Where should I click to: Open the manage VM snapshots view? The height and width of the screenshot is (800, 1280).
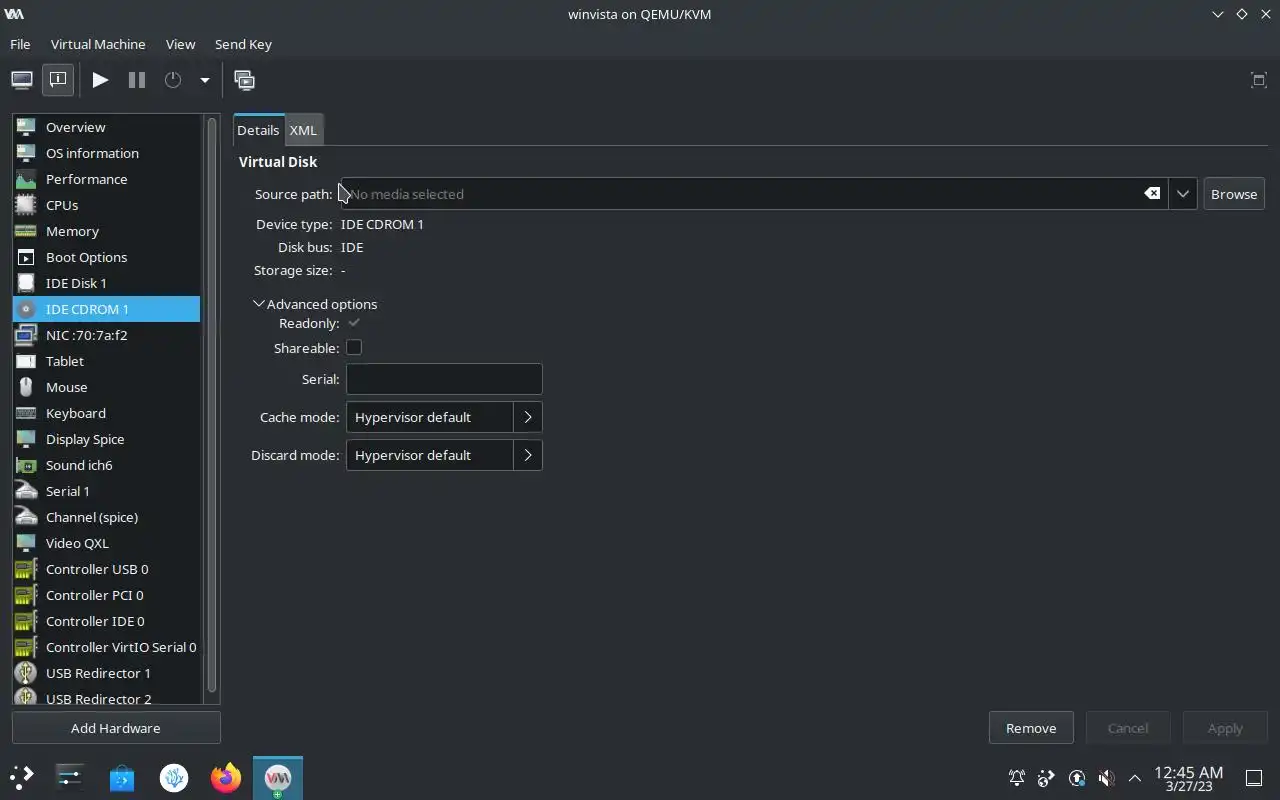[x=244, y=80]
